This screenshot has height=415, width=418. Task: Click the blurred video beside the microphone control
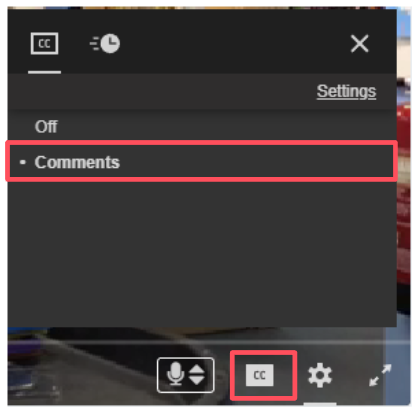pos(80,375)
